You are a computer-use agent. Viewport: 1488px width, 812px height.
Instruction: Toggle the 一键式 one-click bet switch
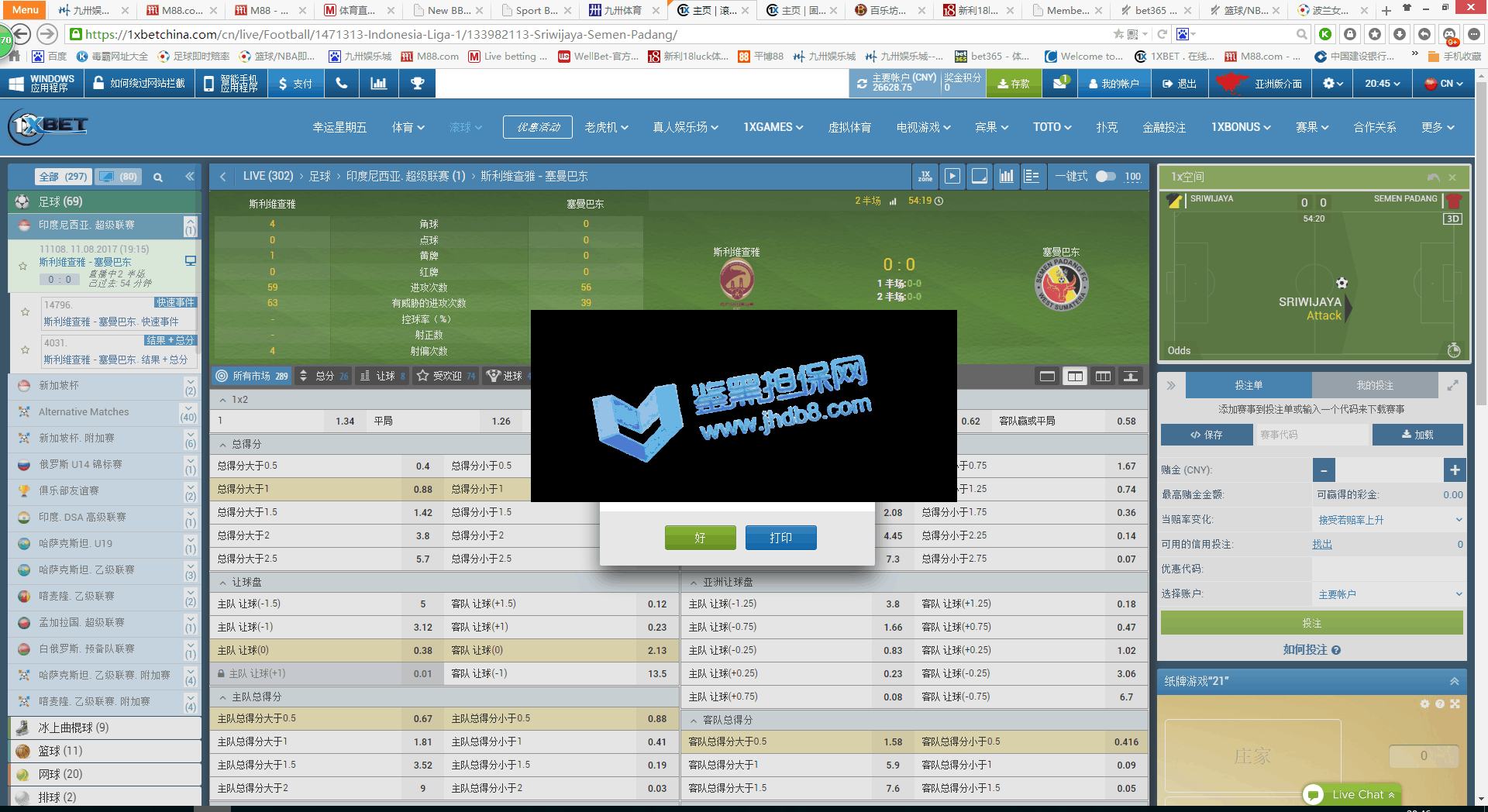point(1106,177)
